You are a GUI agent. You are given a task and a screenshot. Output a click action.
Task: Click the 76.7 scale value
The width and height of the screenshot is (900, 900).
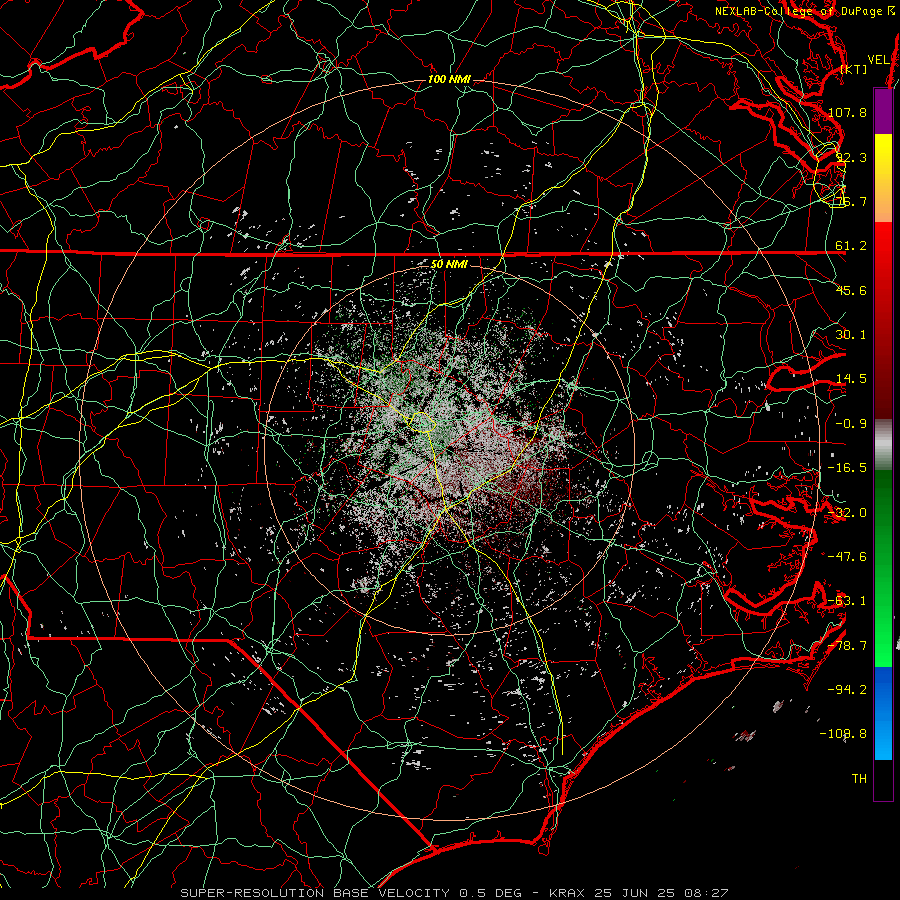[851, 201]
